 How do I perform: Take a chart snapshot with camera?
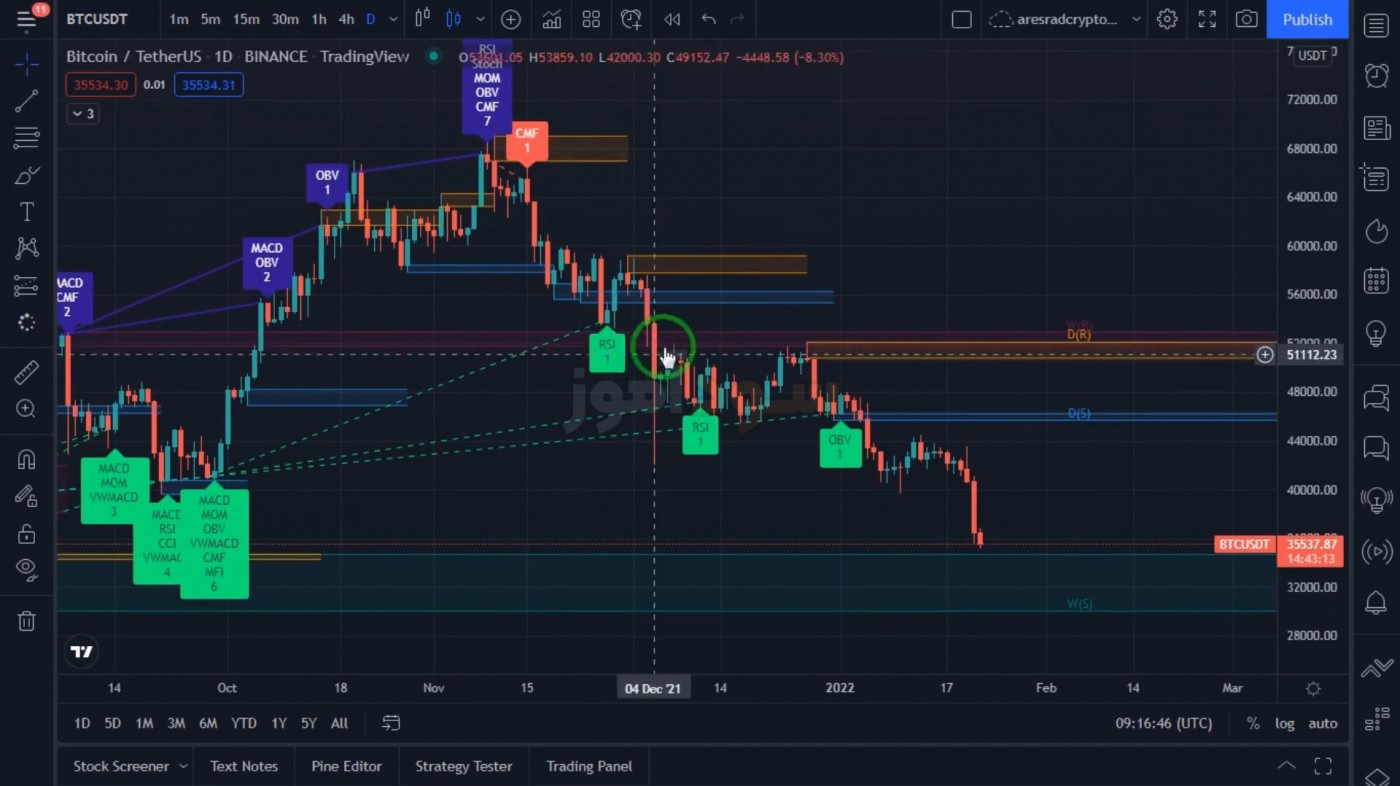coord(1246,19)
